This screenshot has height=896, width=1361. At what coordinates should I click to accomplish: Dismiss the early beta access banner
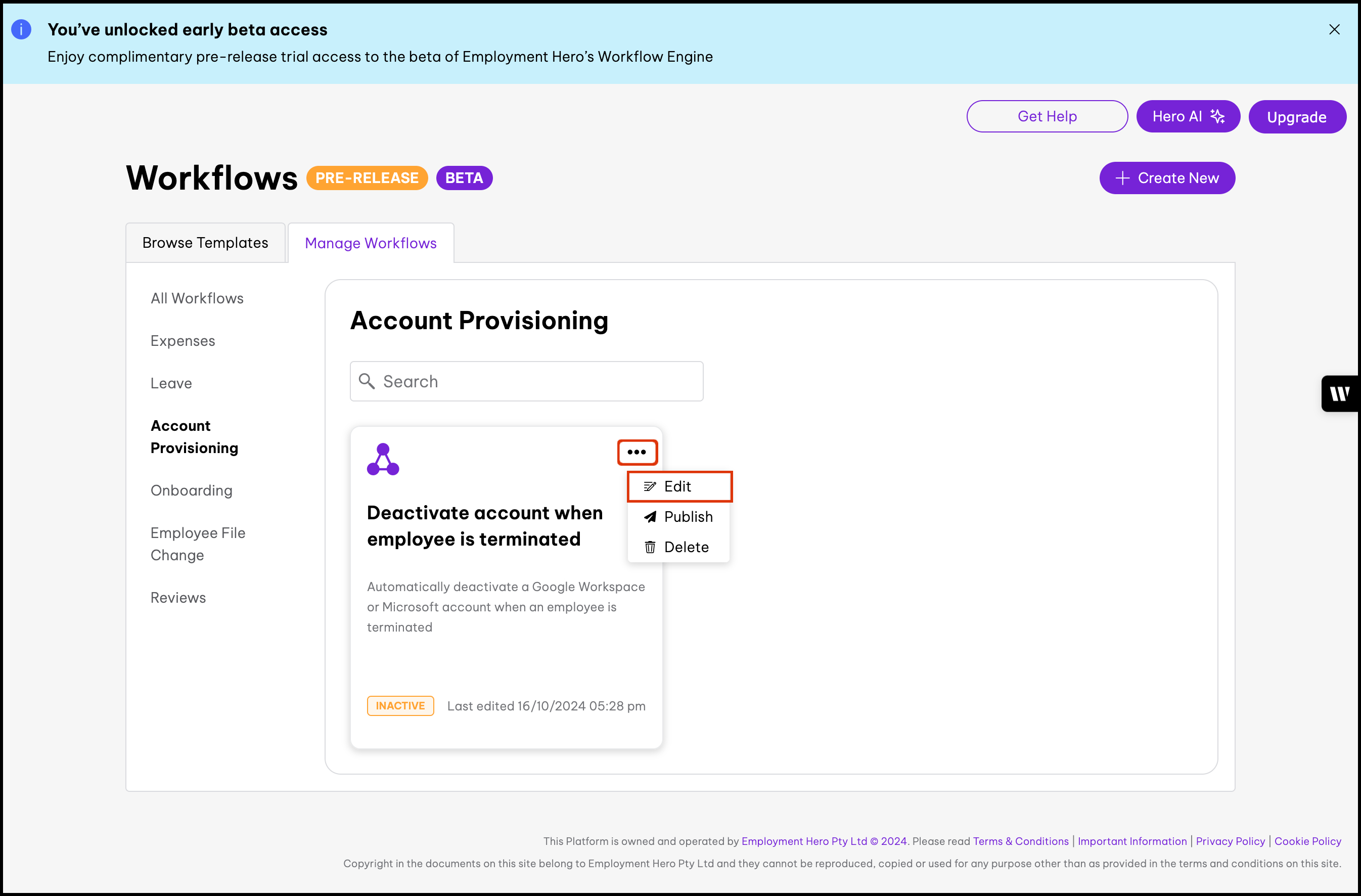1334,29
